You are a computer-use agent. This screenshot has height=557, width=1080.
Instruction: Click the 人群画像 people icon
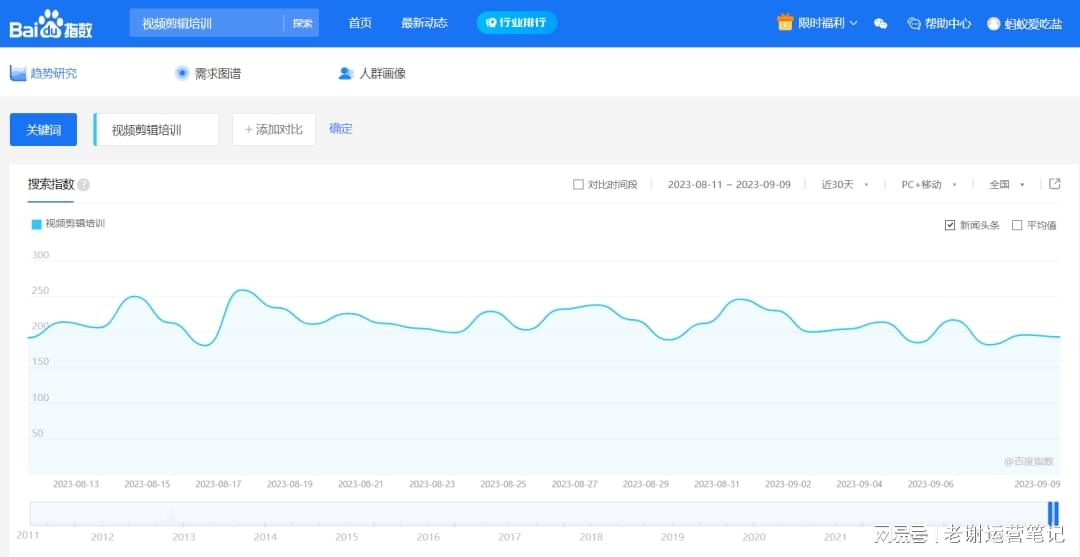pyautogui.click(x=346, y=73)
